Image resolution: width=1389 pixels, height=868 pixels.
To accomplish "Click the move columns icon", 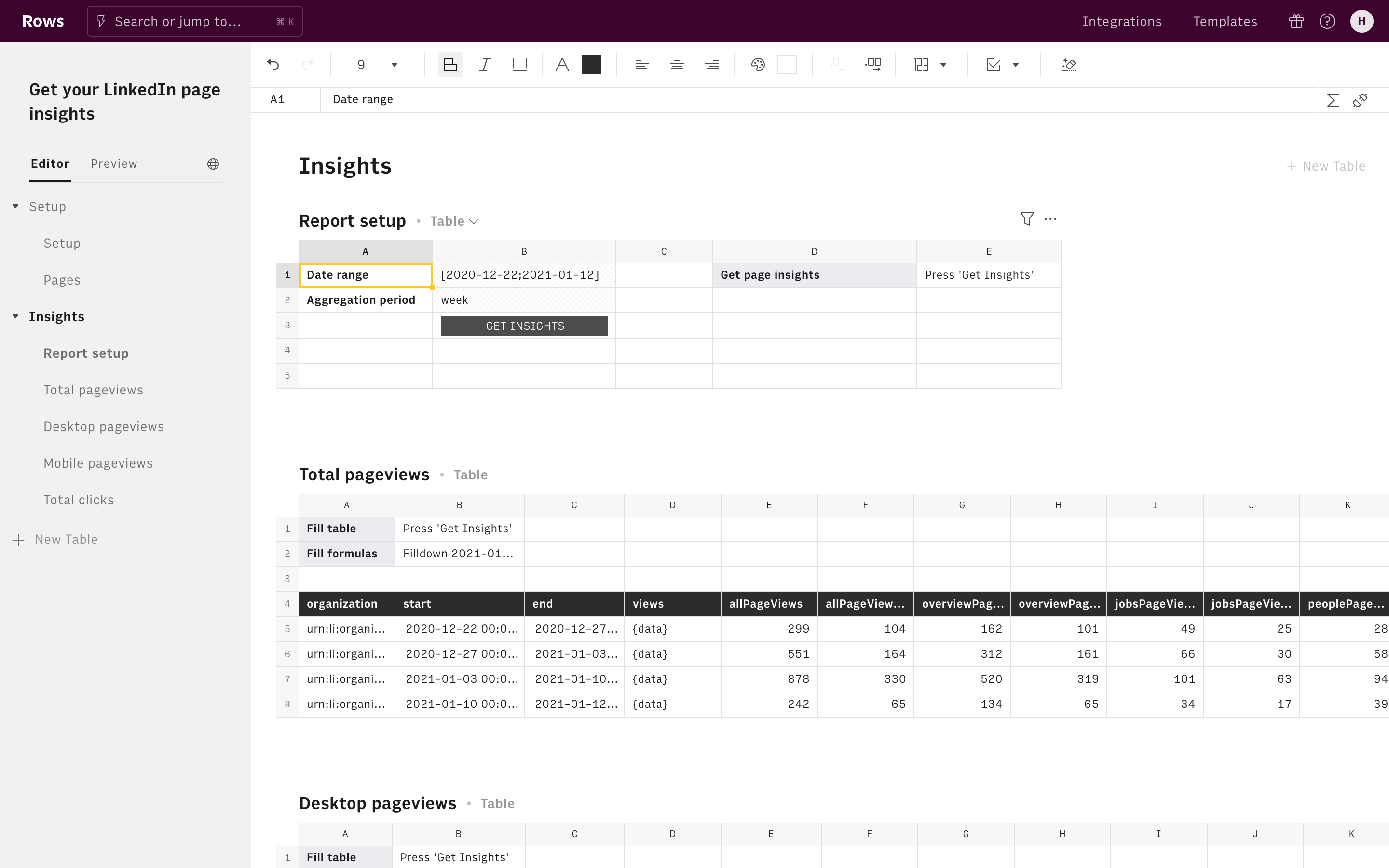I will (873, 65).
